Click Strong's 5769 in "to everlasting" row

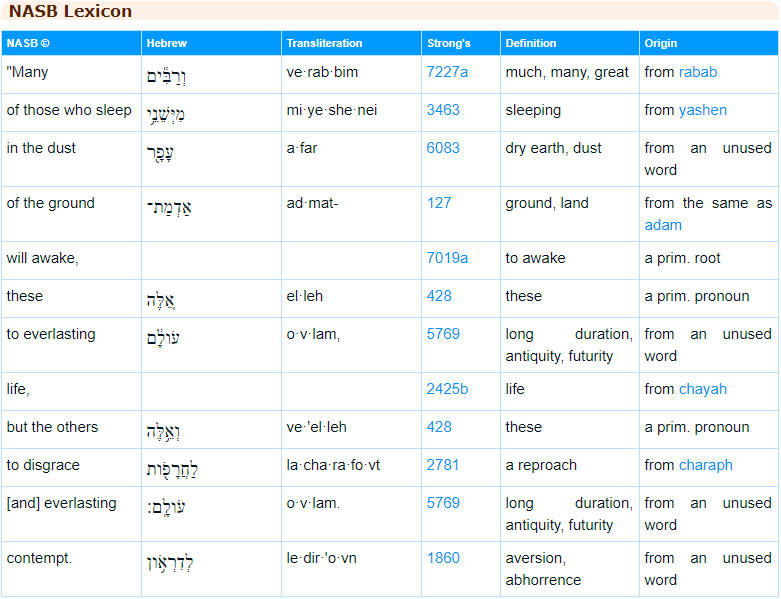443,334
